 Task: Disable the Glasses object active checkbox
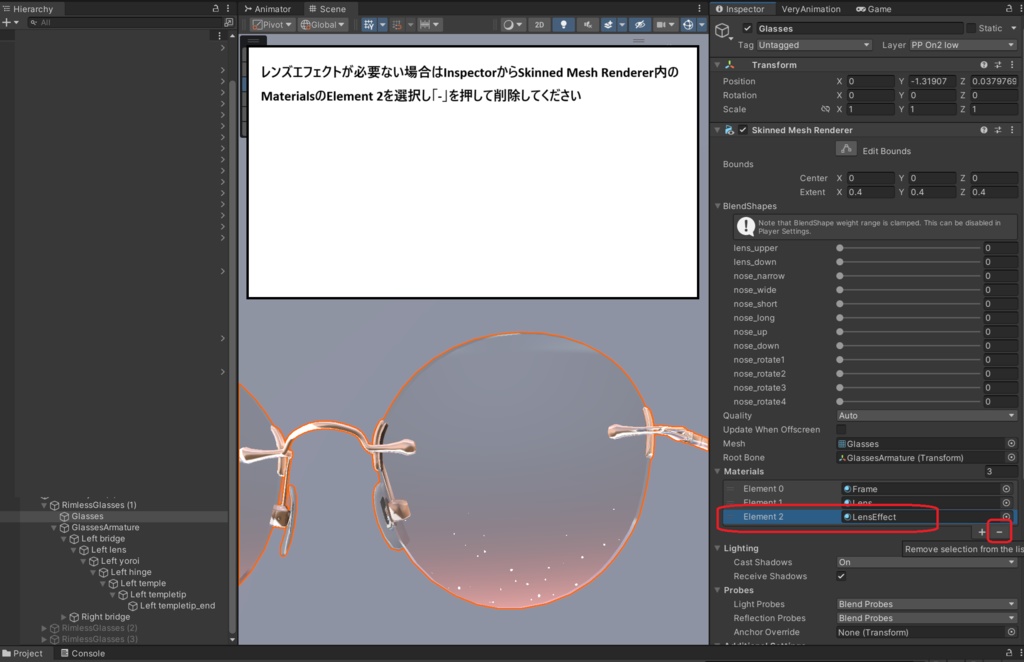[x=747, y=29]
